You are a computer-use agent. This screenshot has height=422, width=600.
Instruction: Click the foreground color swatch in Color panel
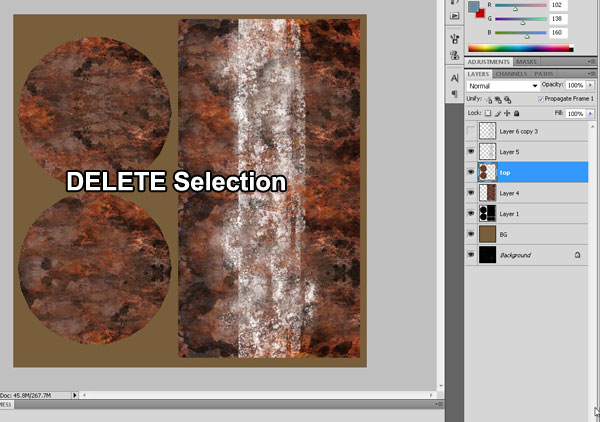tap(473, 6)
